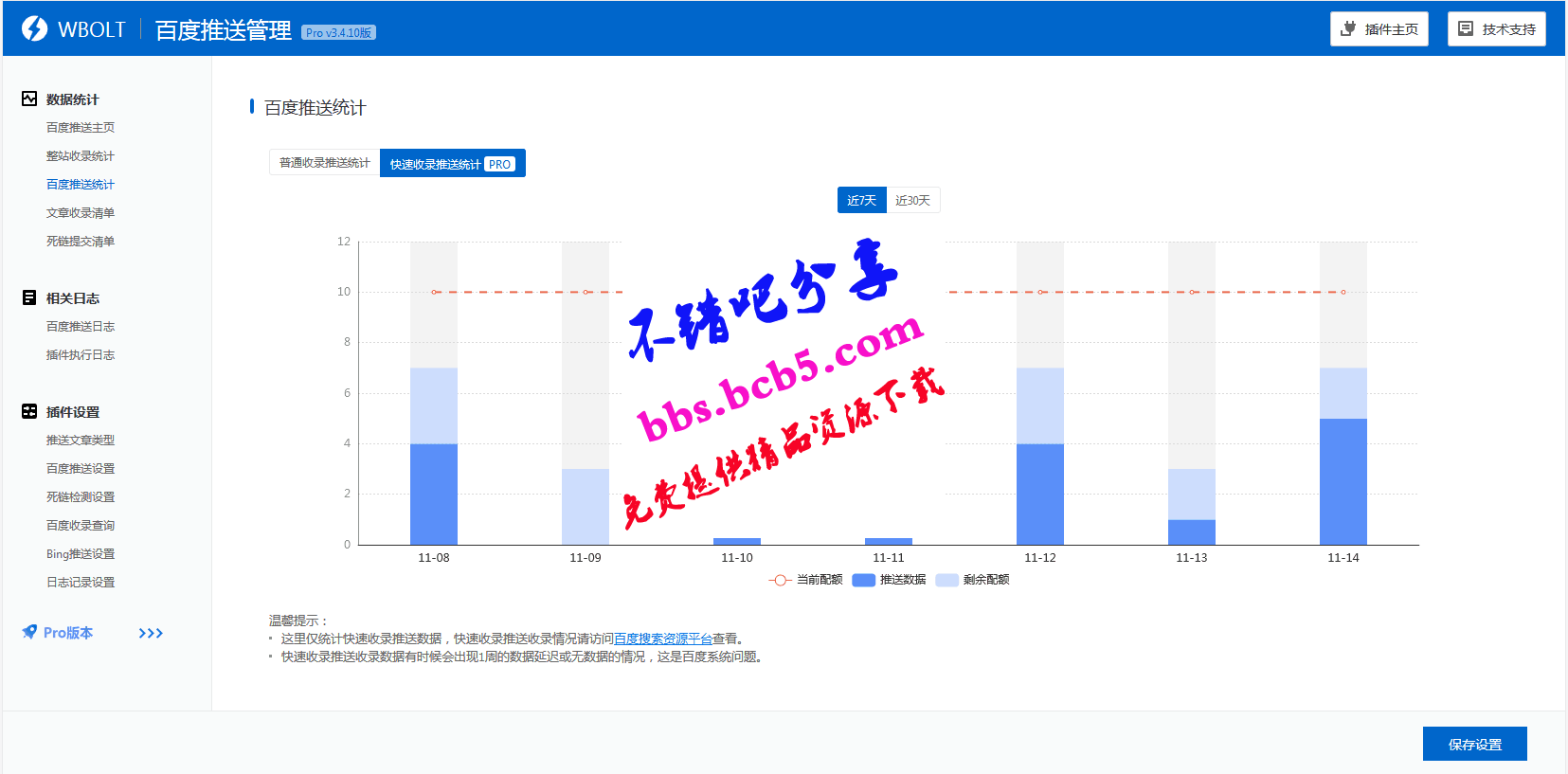Click the WBOLT lightning logo icon
The image size is (1568, 774).
tap(34, 29)
